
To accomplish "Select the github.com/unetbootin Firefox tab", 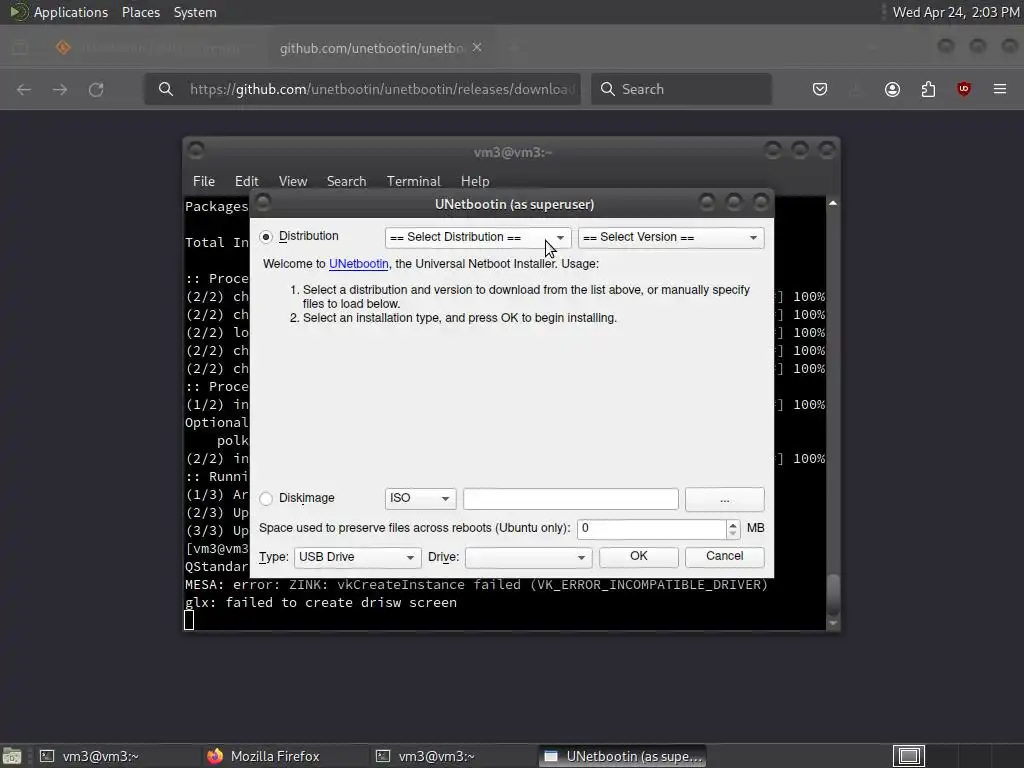I will (x=372, y=48).
